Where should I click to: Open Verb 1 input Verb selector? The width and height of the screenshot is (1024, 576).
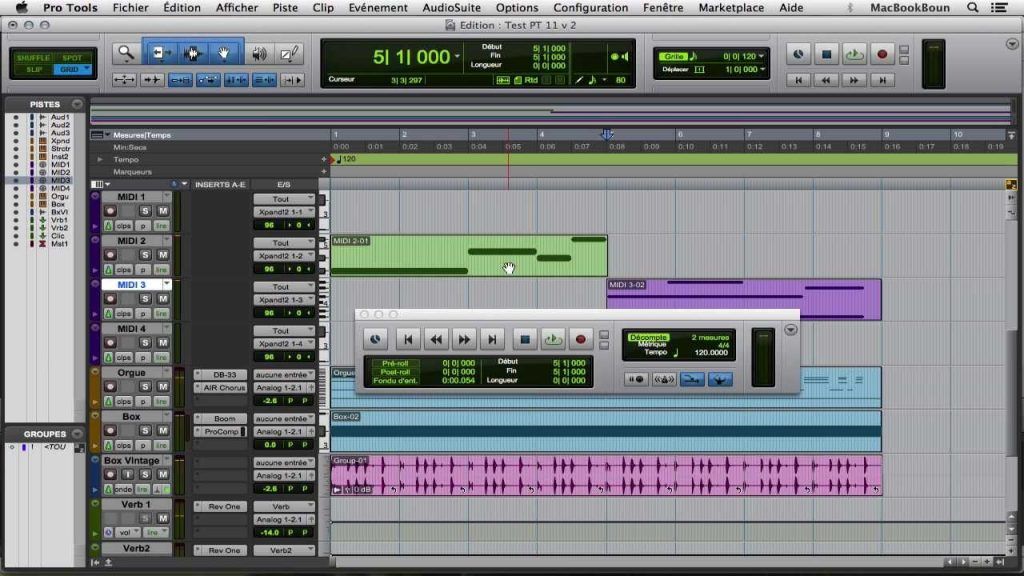click(x=284, y=507)
